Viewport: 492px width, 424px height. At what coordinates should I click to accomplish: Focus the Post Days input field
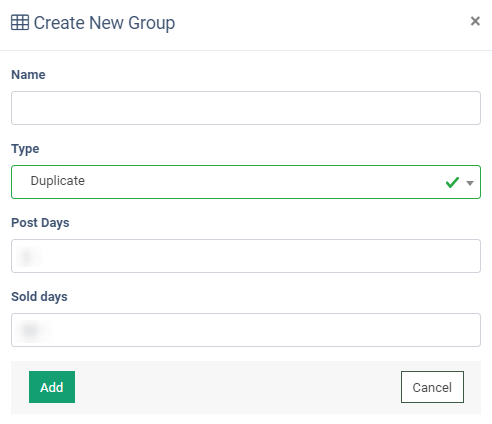pos(246,256)
